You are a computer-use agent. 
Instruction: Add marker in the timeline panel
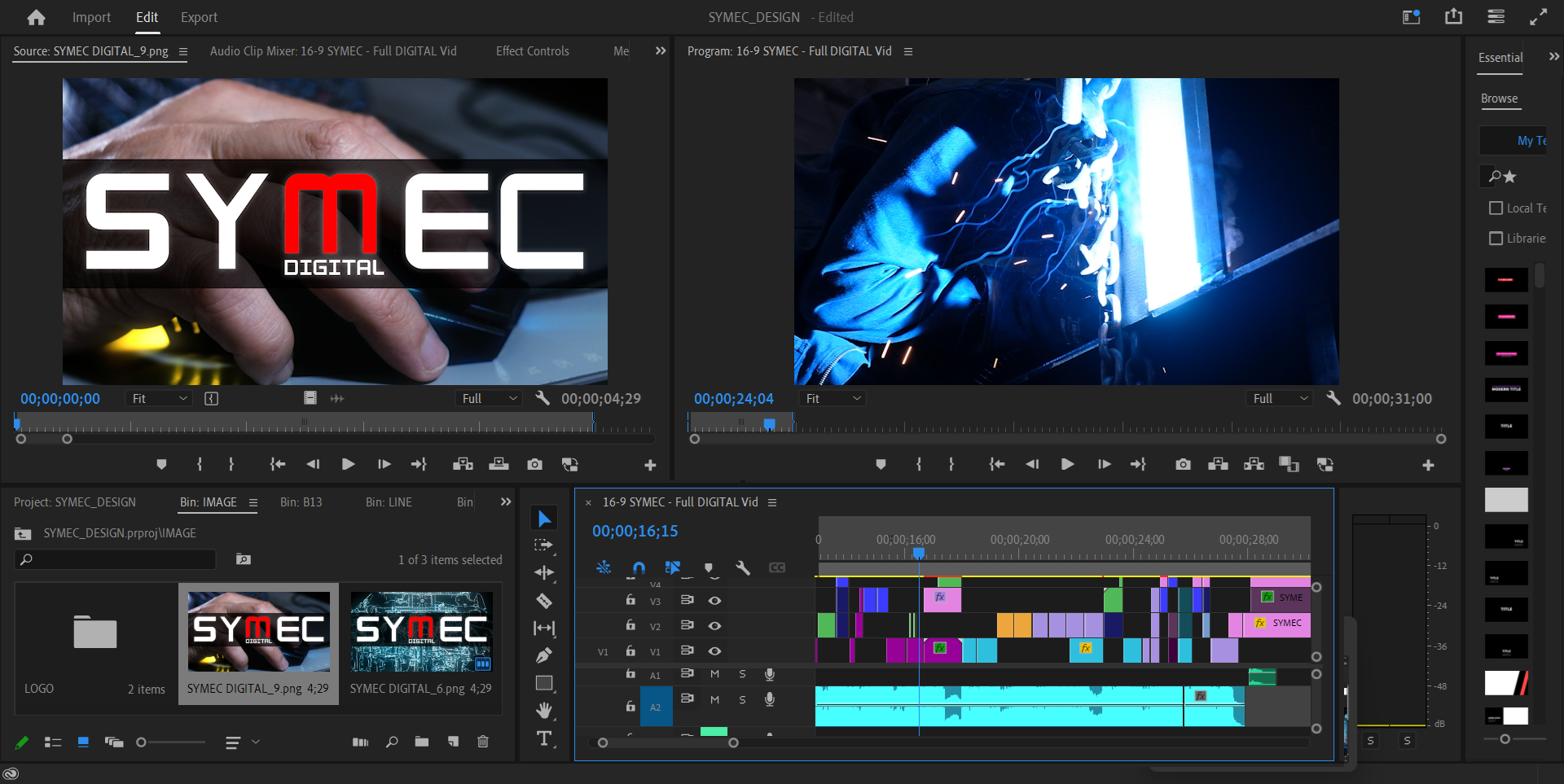(709, 567)
